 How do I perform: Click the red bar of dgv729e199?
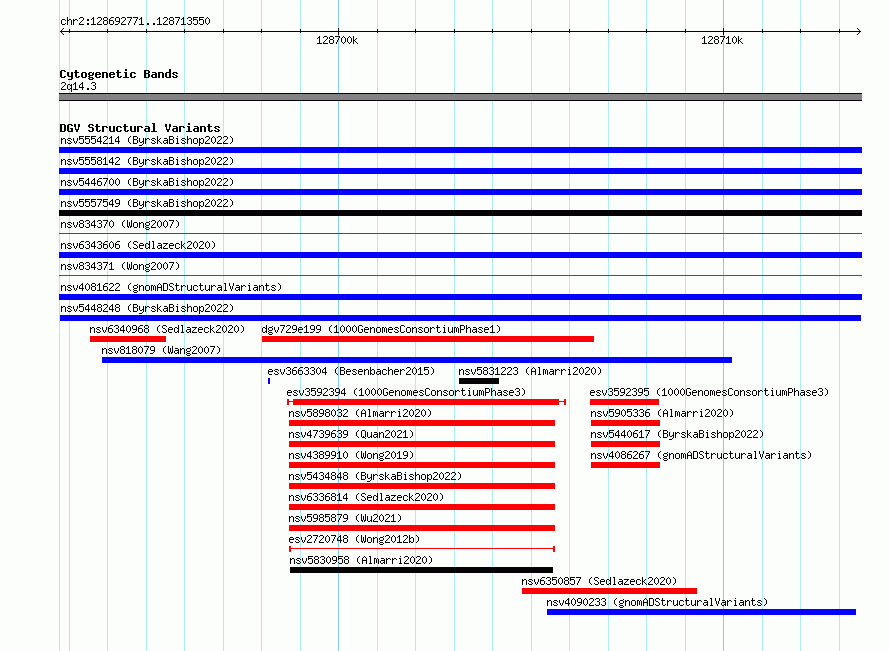click(x=428, y=339)
